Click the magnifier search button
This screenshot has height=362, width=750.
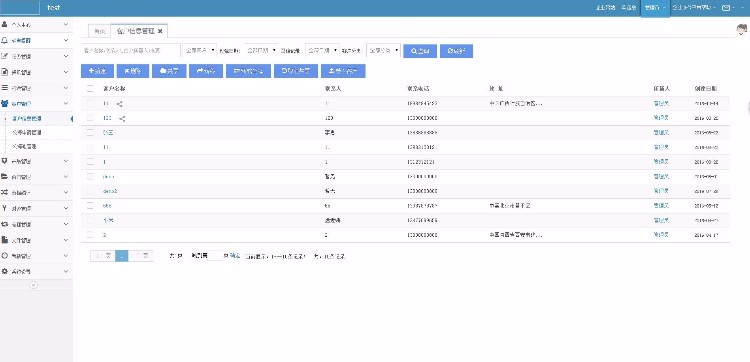(x=420, y=51)
